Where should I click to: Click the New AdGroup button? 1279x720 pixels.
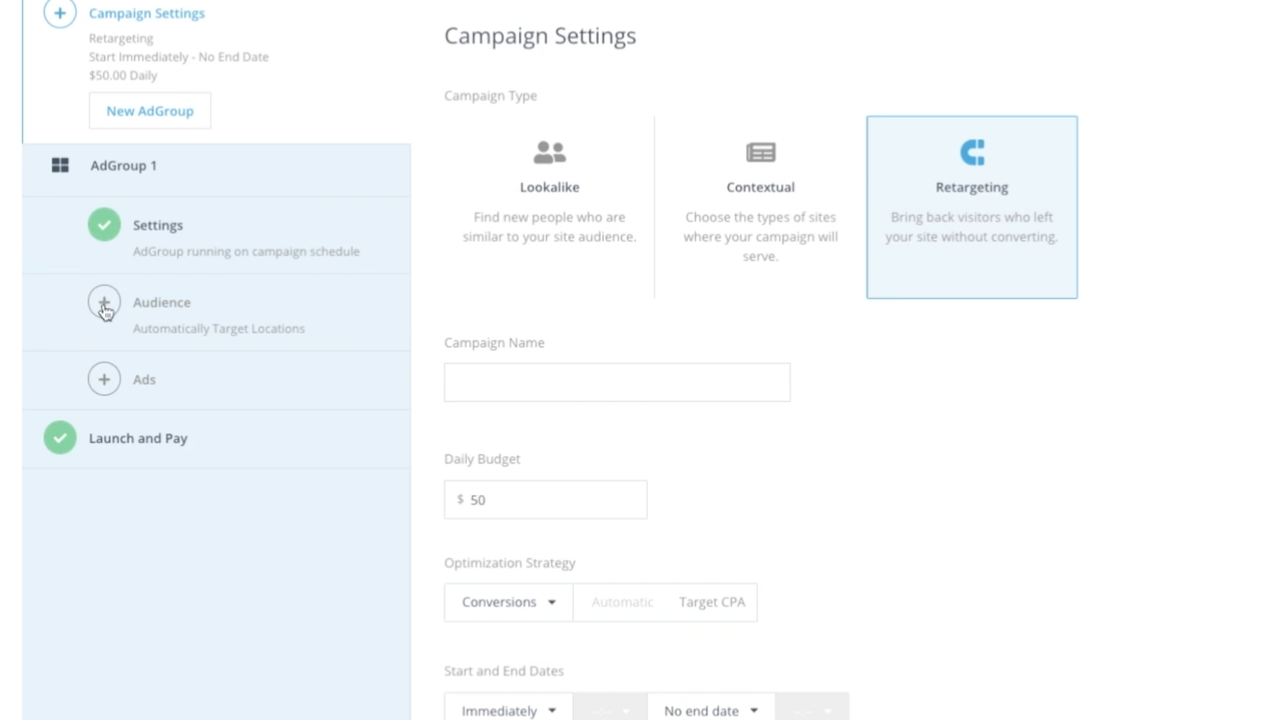coord(149,111)
